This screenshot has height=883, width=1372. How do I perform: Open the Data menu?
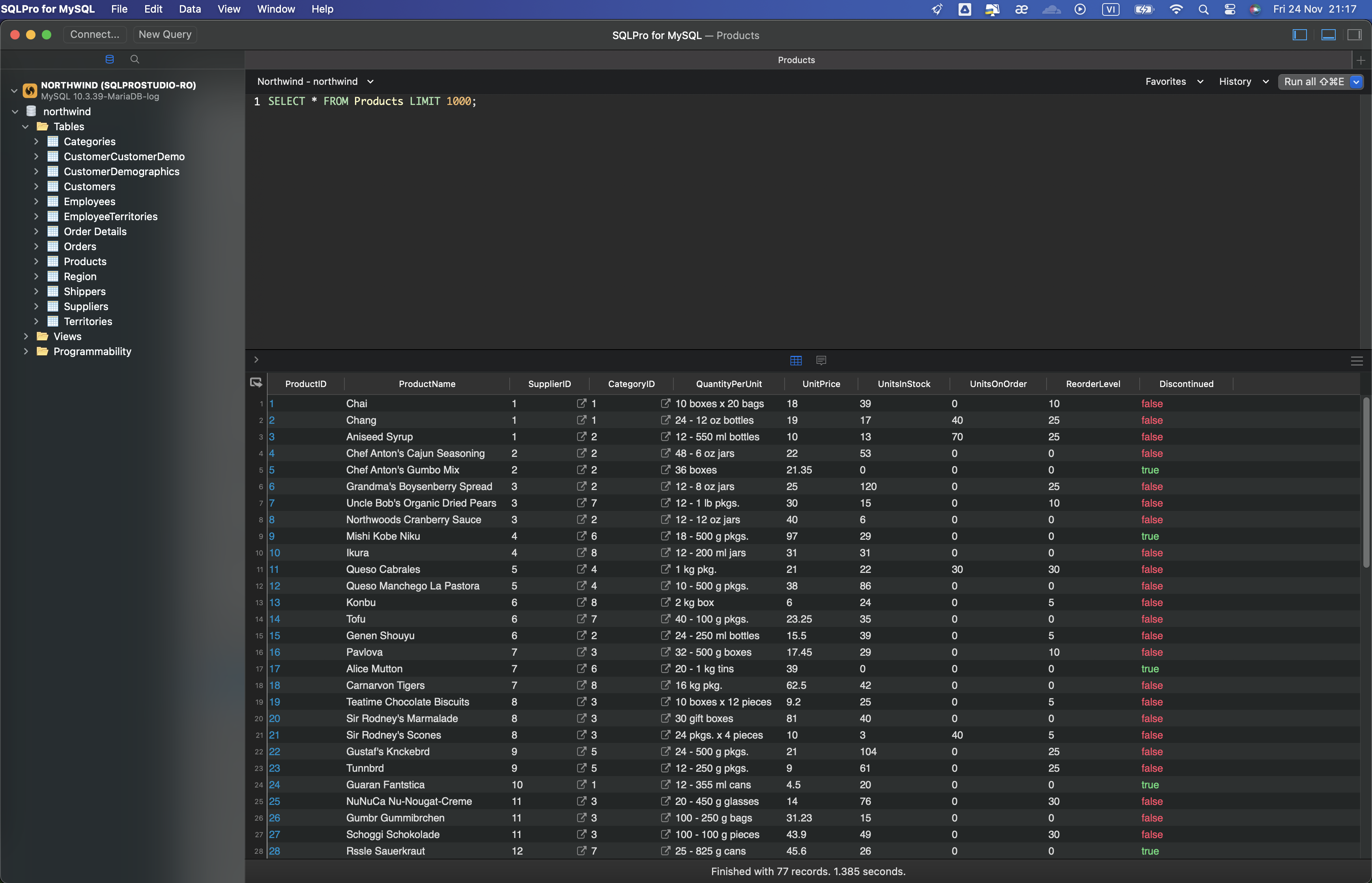tap(190, 9)
